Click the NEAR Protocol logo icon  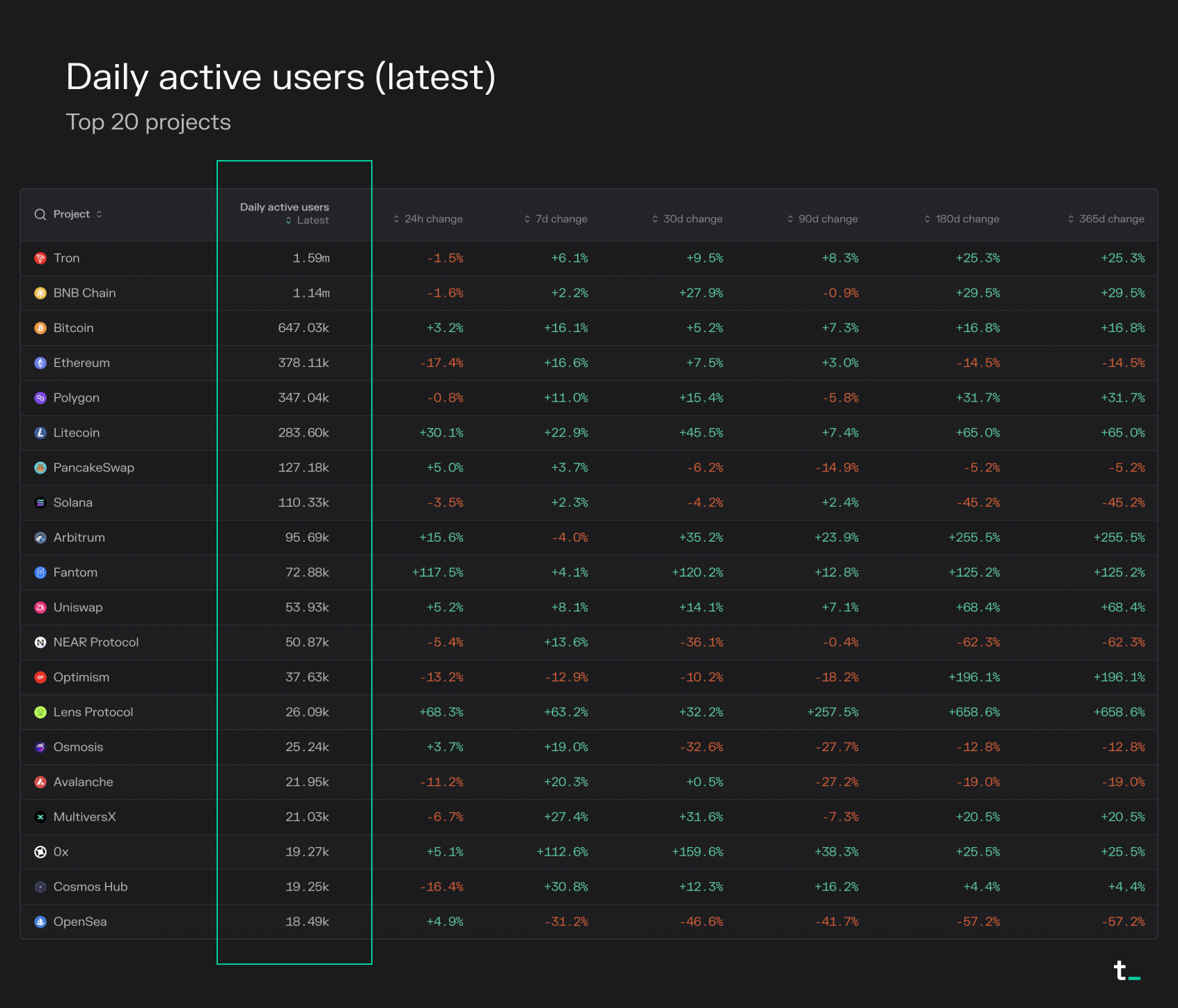click(40, 643)
